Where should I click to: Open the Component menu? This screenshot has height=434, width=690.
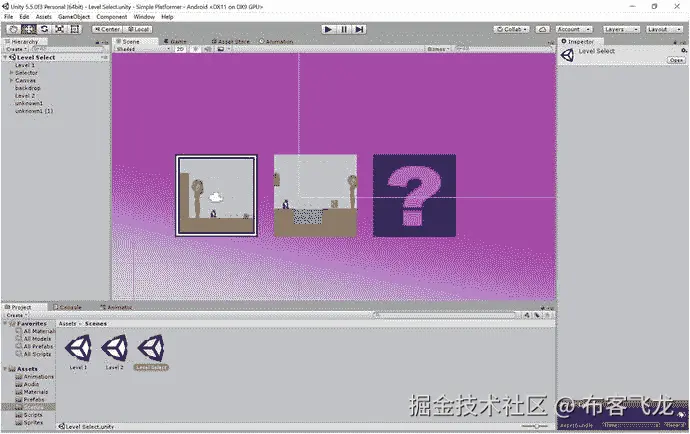click(x=112, y=17)
